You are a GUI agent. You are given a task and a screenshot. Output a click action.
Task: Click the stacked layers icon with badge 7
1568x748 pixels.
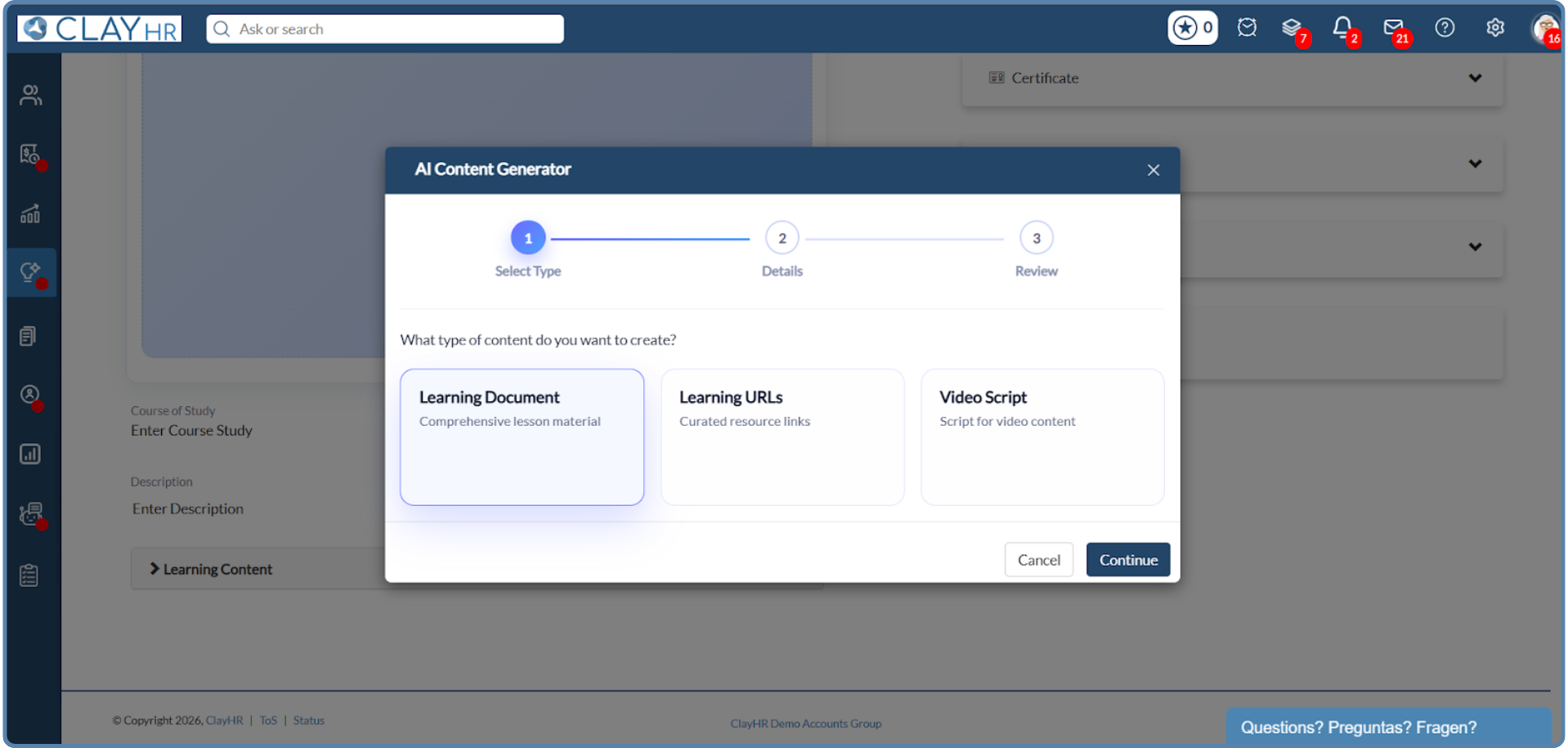coord(1293,27)
